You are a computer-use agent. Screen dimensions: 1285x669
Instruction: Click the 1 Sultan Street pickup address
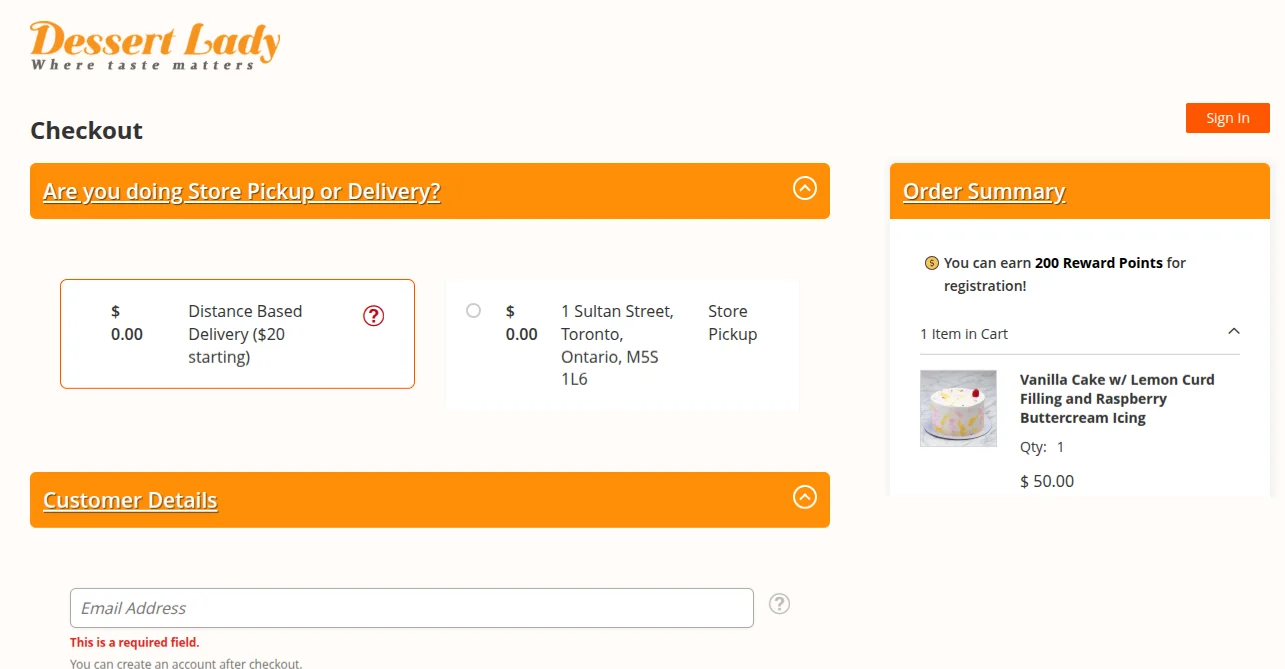coord(616,345)
